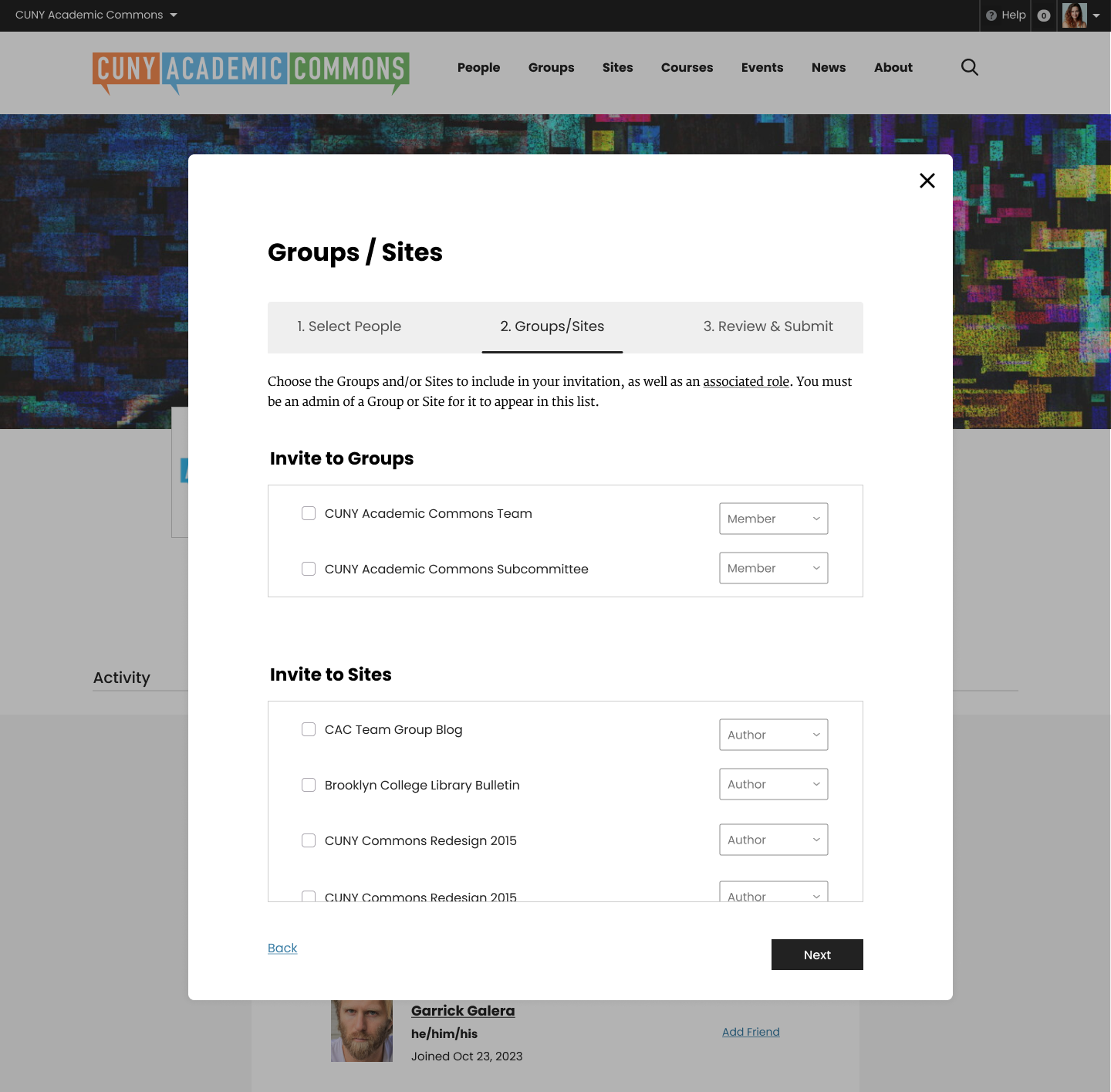
Task: Open the News nav menu
Action: click(829, 68)
